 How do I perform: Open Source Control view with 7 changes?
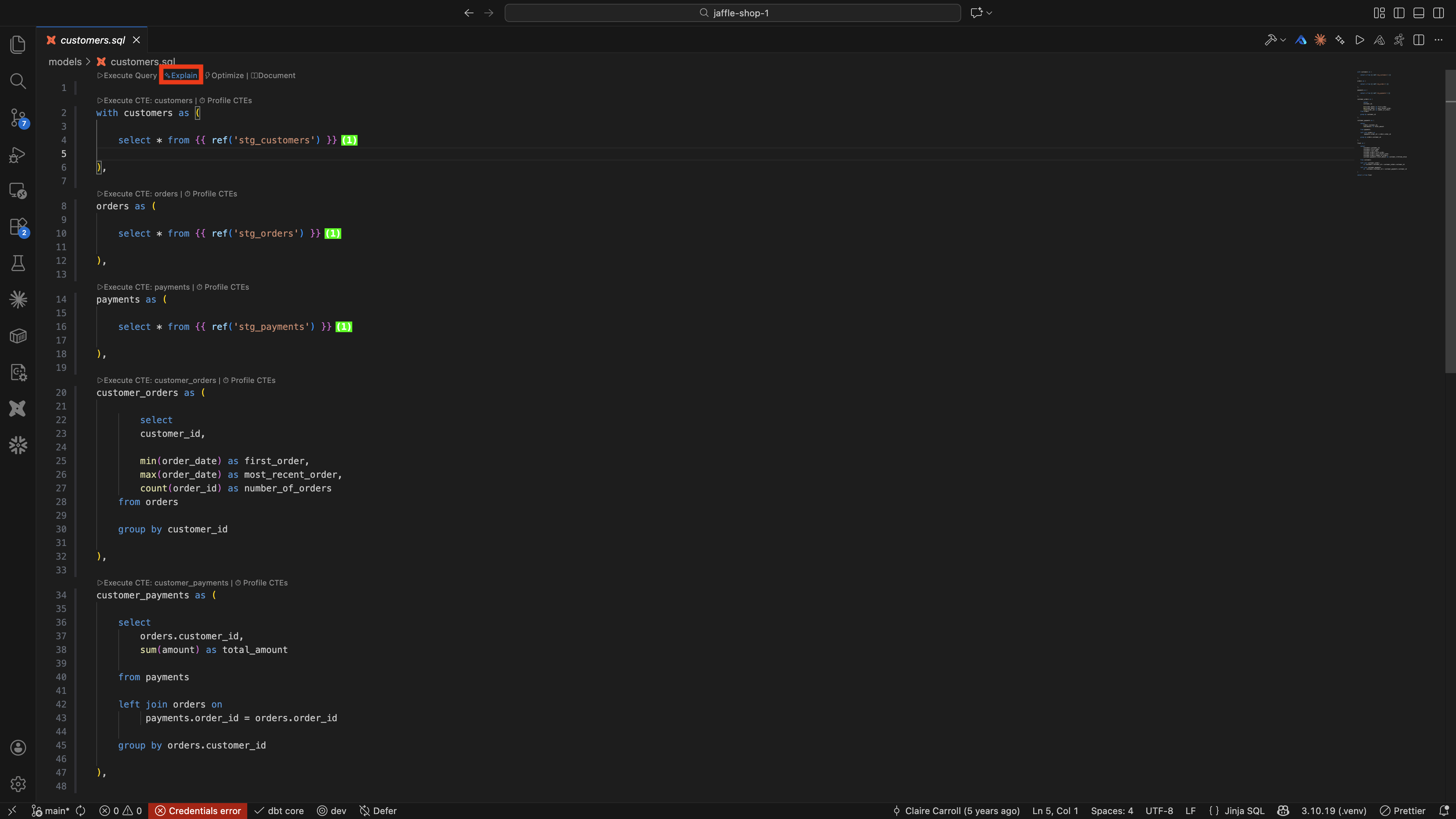(18, 118)
